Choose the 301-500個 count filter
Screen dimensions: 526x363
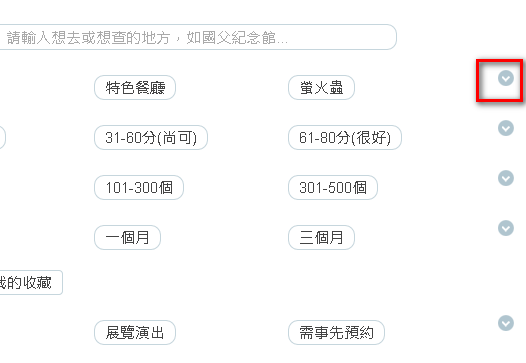333,188
